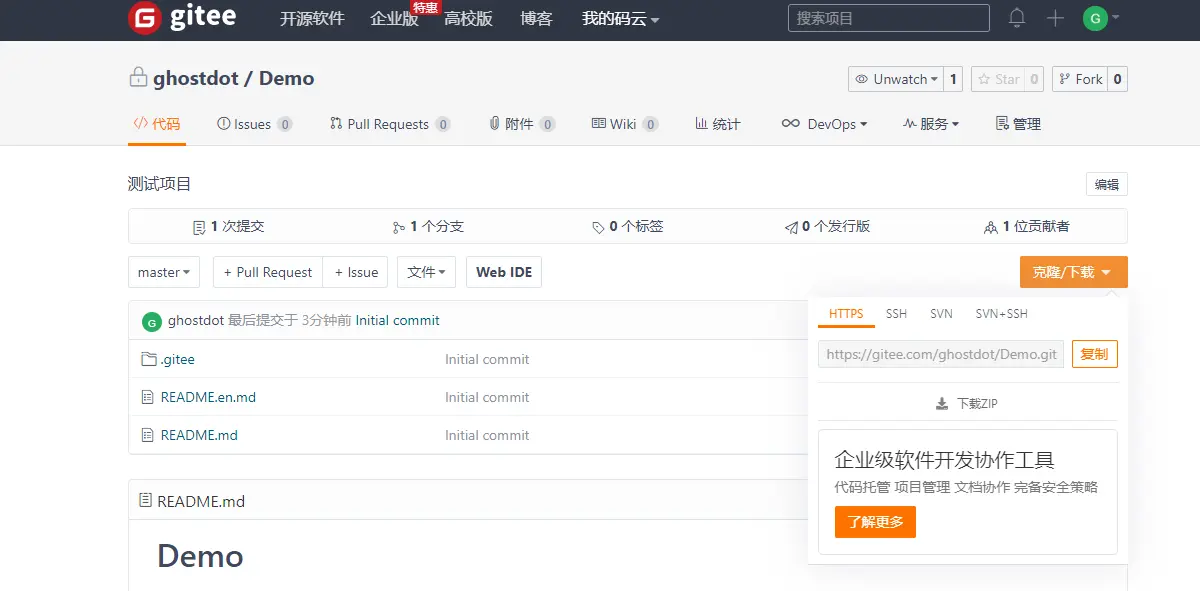1200x591 pixels.
Task: Open the Demo repository name link
Action: (x=286, y=78)
